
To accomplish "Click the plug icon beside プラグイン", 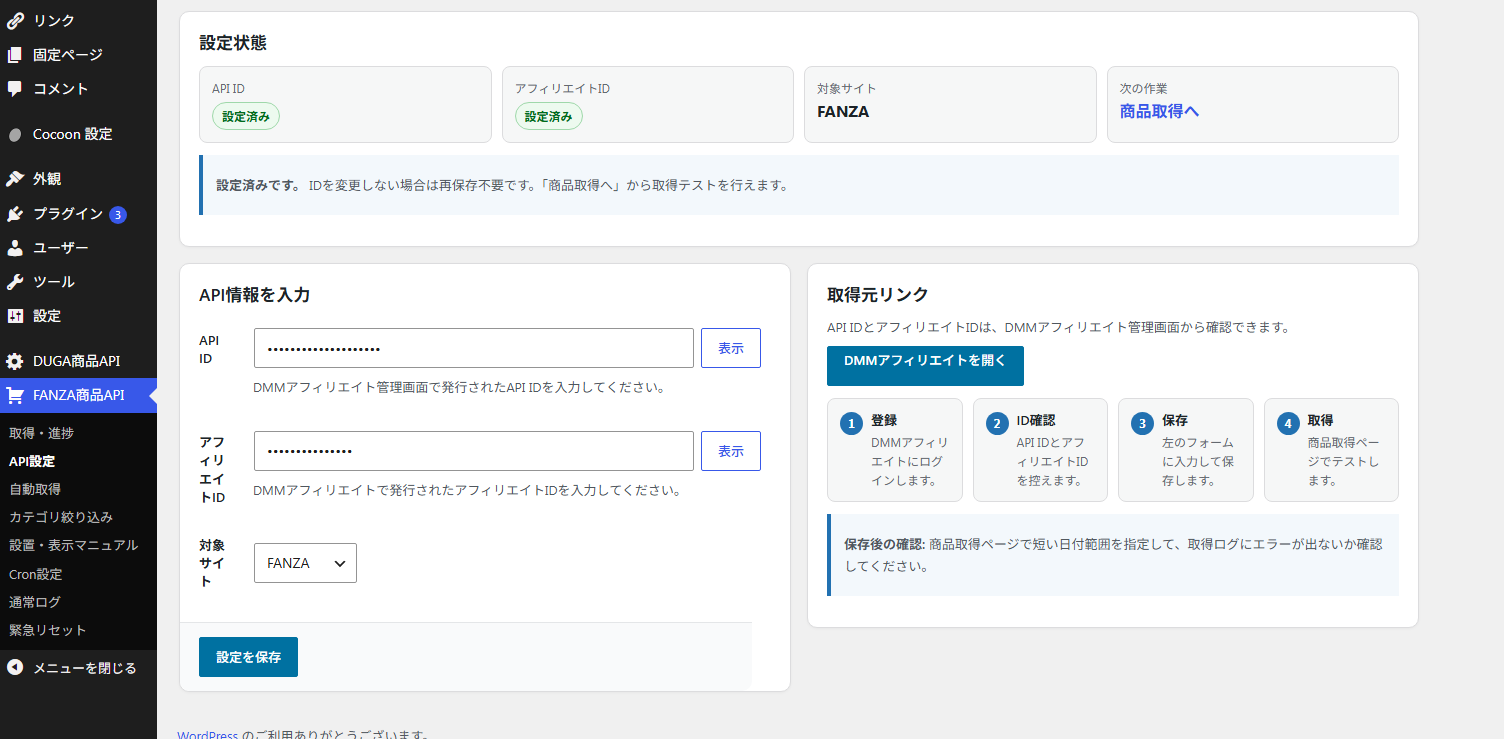I will [15, 214].
